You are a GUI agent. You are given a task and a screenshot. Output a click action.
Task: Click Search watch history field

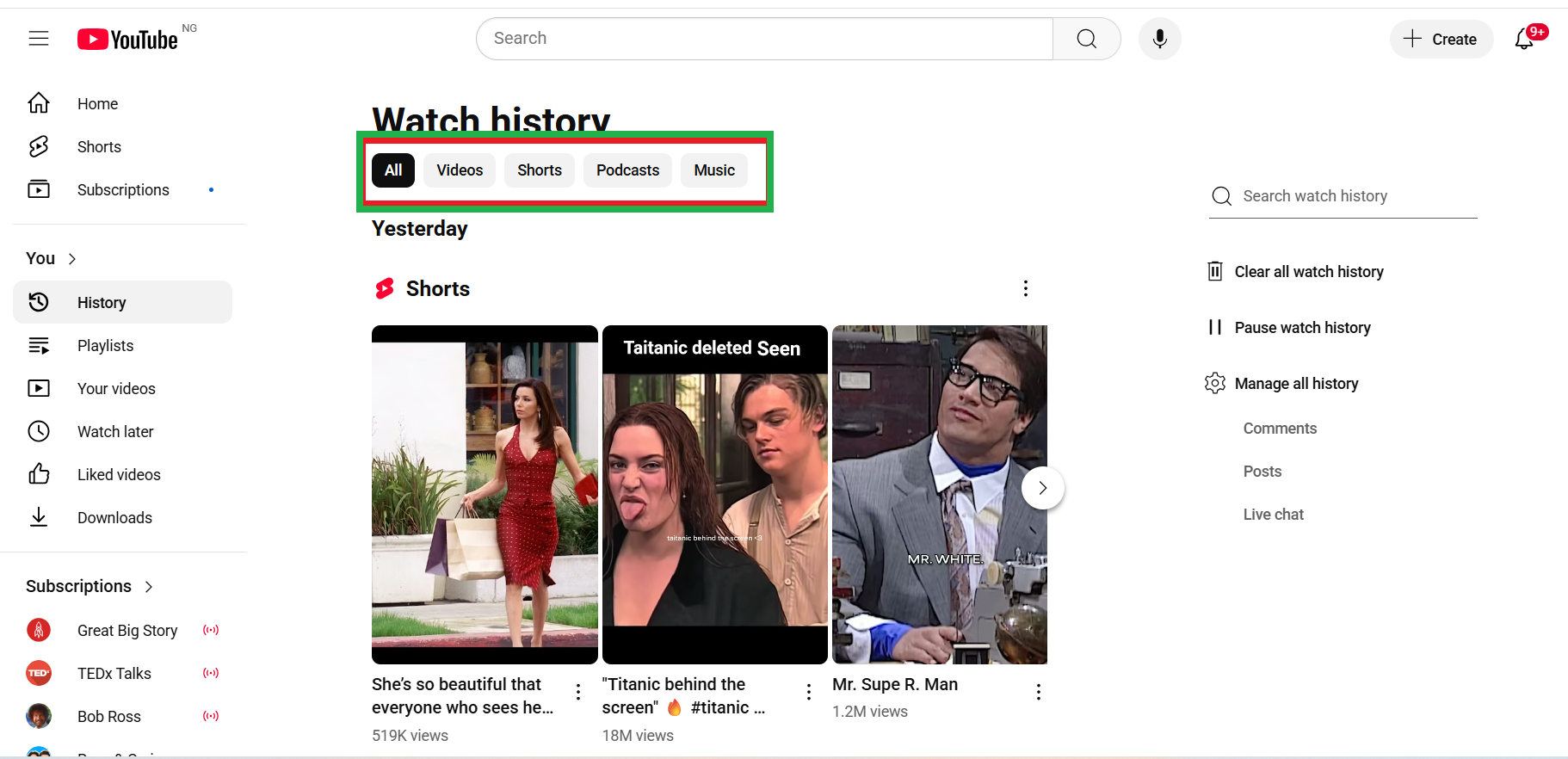coord(1343,196)
